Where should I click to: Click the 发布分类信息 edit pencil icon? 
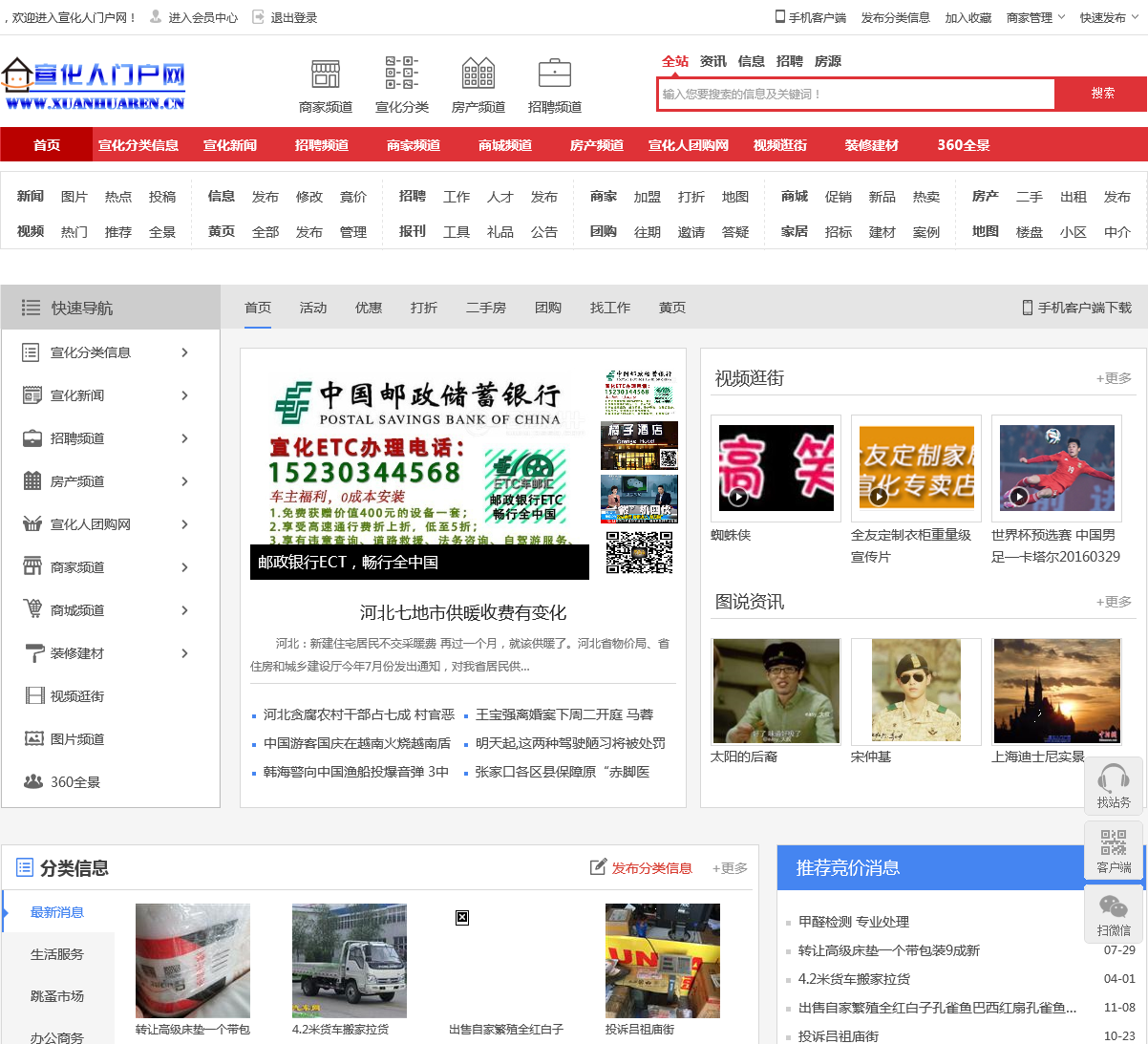pyautogui.click(x=599, y=867)
